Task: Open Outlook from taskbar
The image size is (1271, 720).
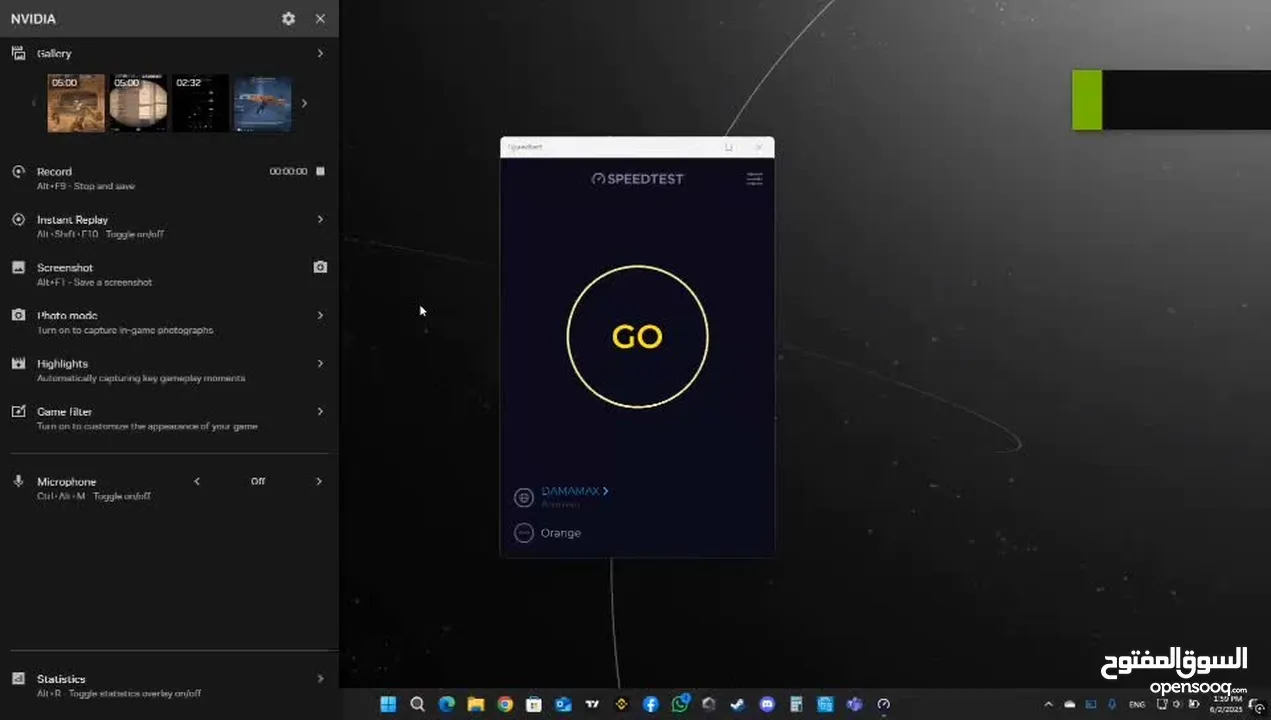Action: 563,704
